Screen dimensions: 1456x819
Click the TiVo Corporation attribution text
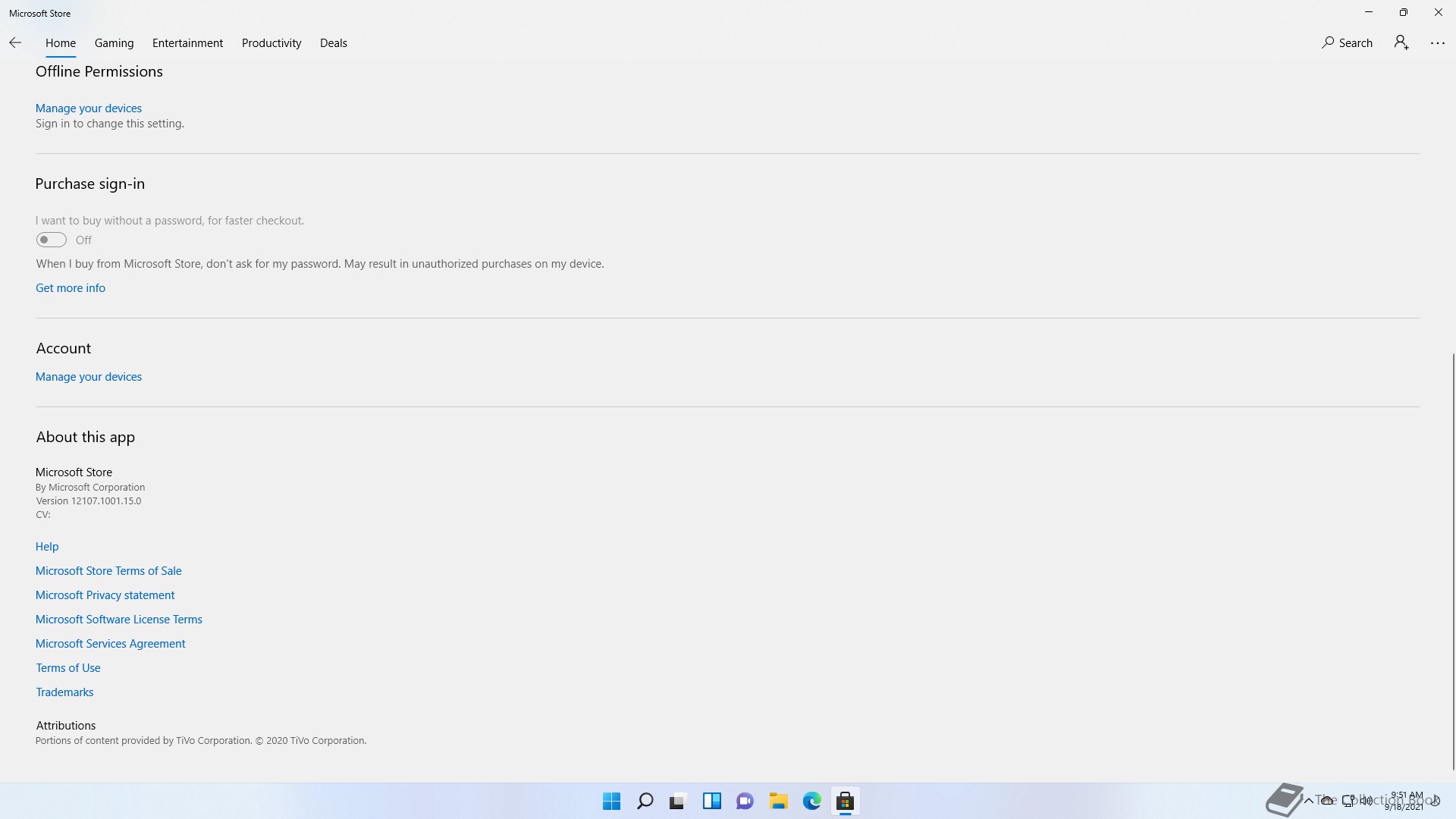[201, 741]
